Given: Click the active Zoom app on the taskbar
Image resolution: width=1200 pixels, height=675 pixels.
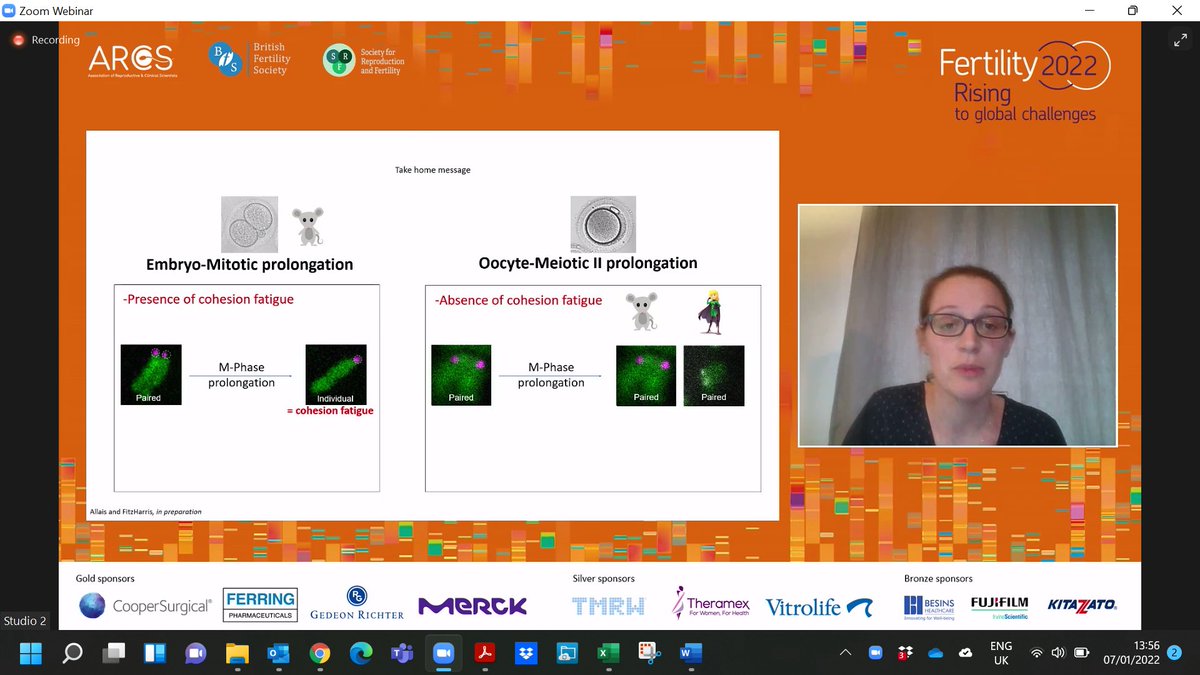Looking at the screenshot, I should [x=443, y=653].
